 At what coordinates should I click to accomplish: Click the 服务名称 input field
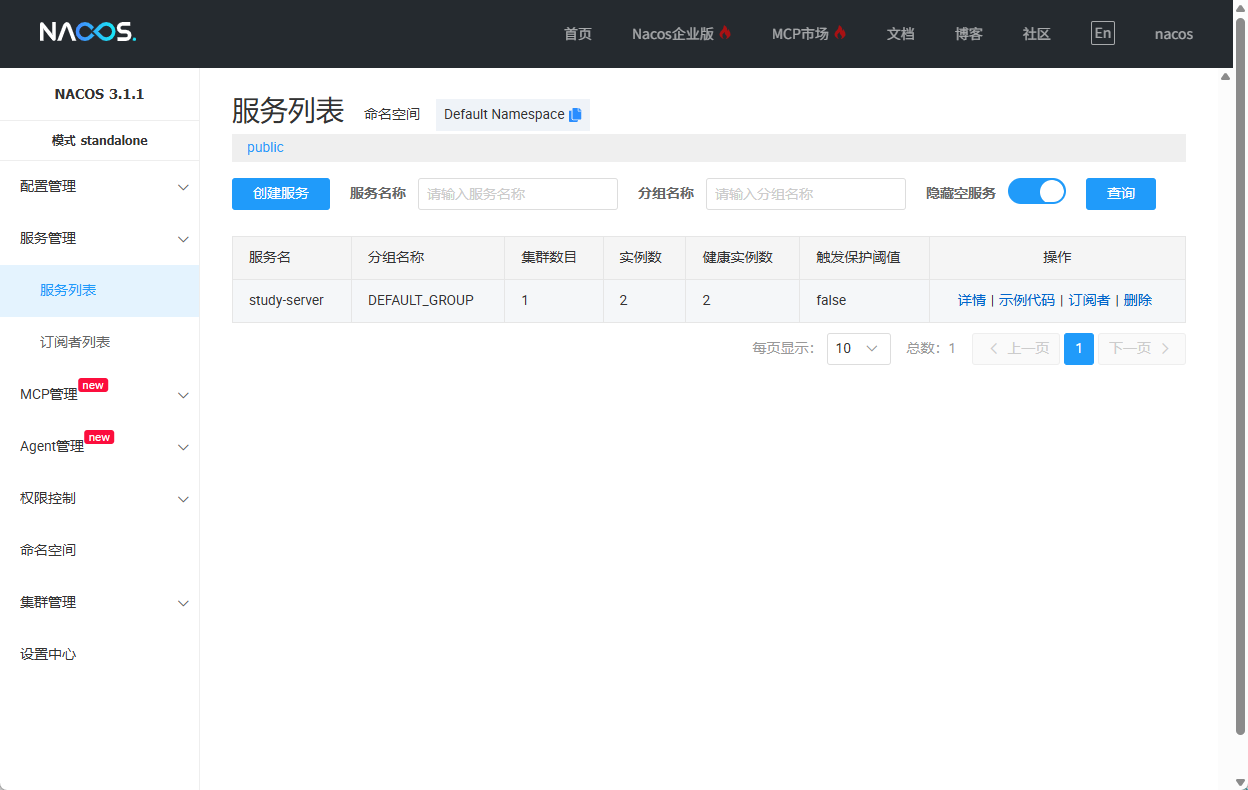[x=517, y=194]
